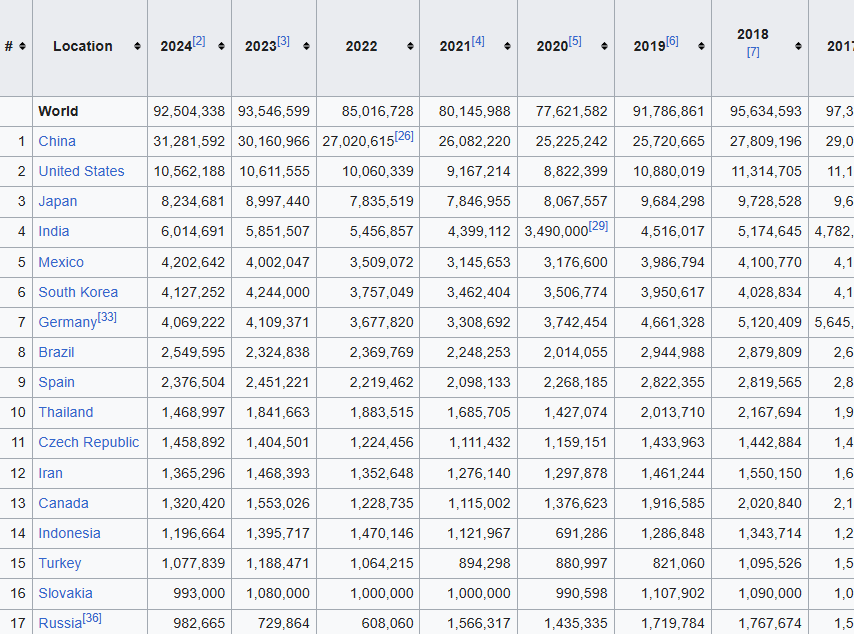Open the China link
This screenshot has width=854, height=634.
pyautogui.click(x=57, y=142)
